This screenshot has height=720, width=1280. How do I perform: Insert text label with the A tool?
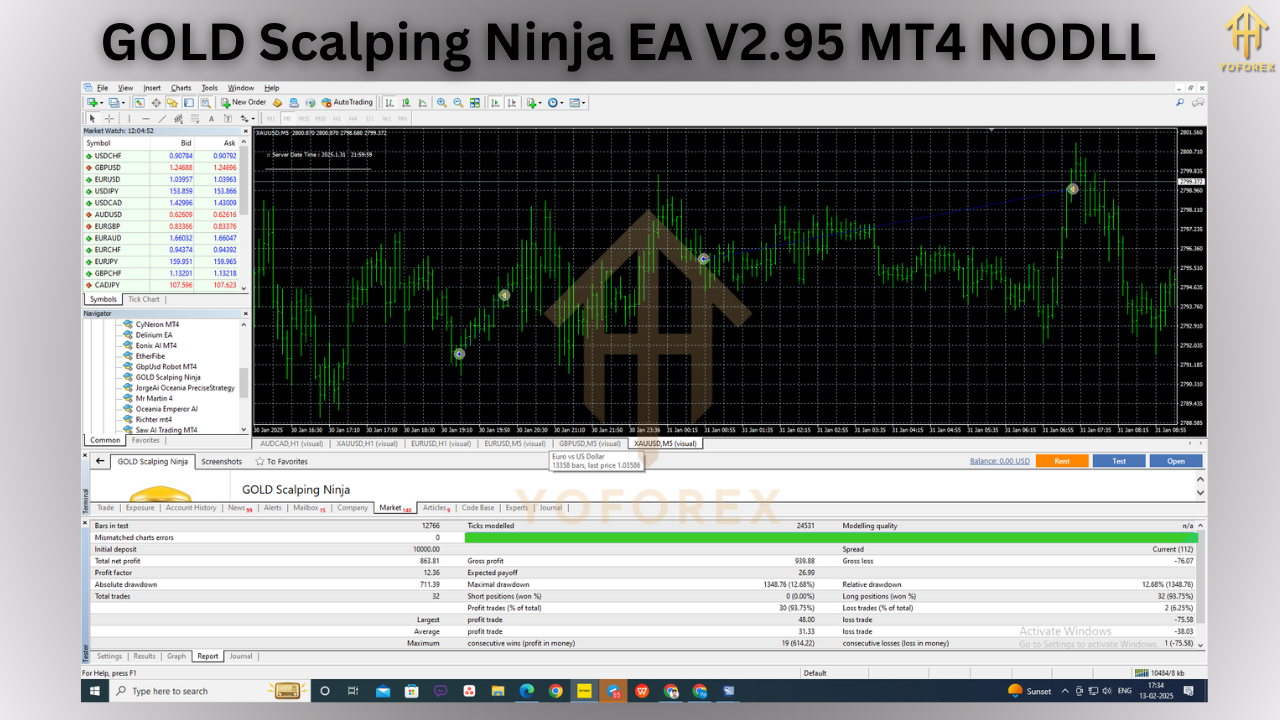[211, 118]
